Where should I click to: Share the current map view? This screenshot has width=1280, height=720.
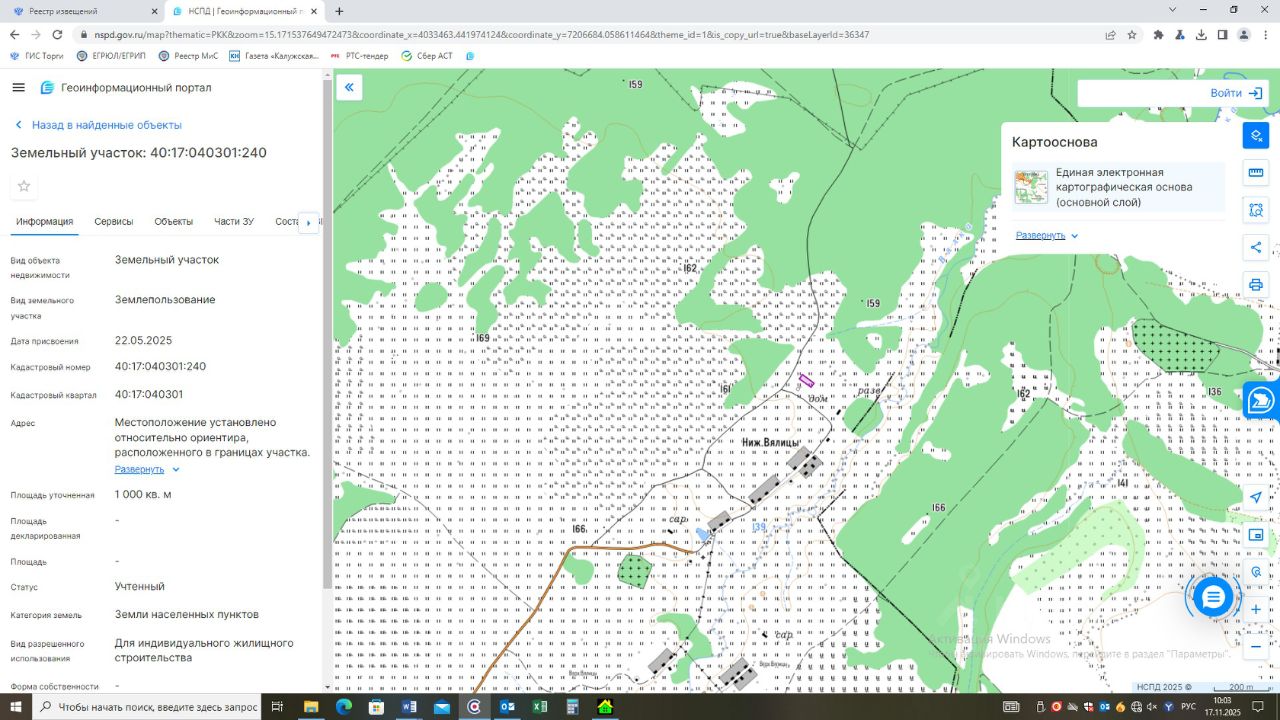pos(1256,248)
